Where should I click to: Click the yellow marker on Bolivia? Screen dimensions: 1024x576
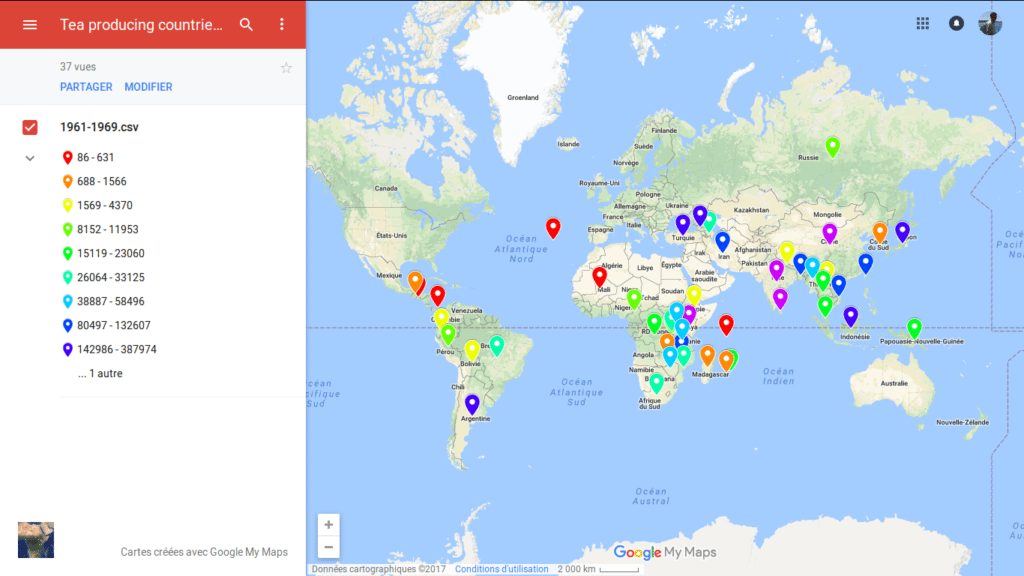pos(472,349)
